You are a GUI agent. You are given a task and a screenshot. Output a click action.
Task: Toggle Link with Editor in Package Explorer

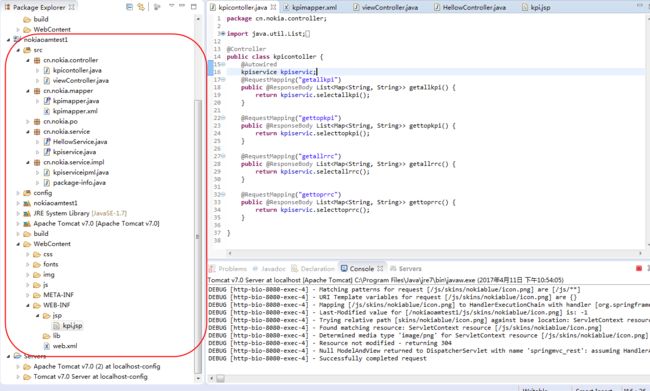141,7
